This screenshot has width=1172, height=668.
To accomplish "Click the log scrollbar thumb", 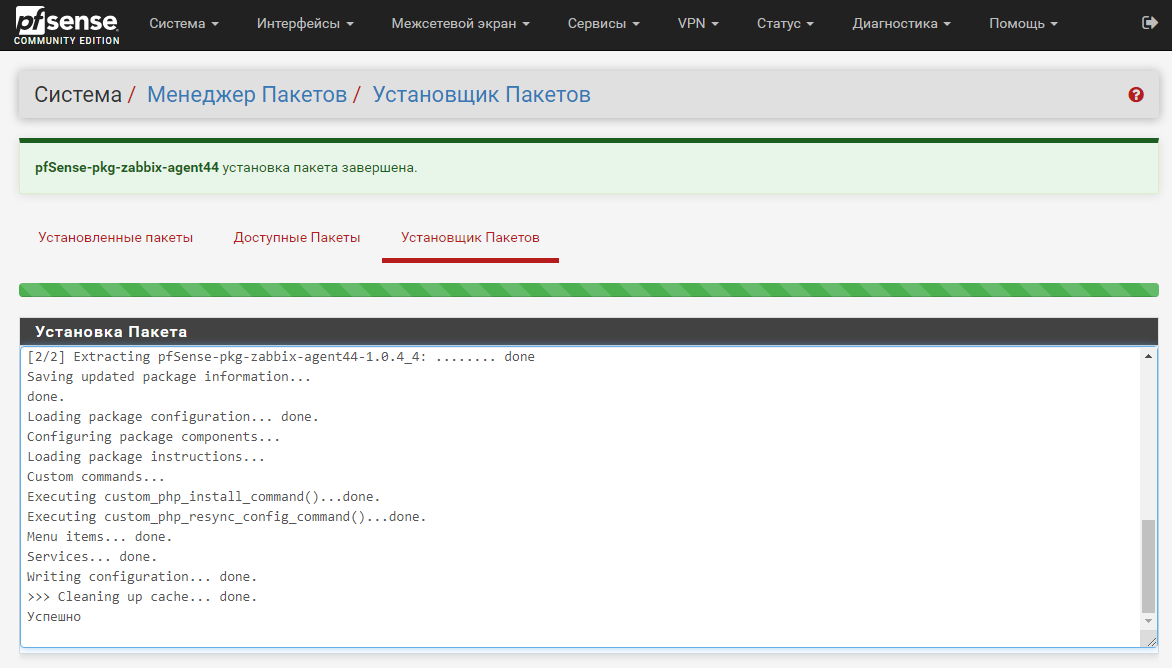I will click(1148, 566).
